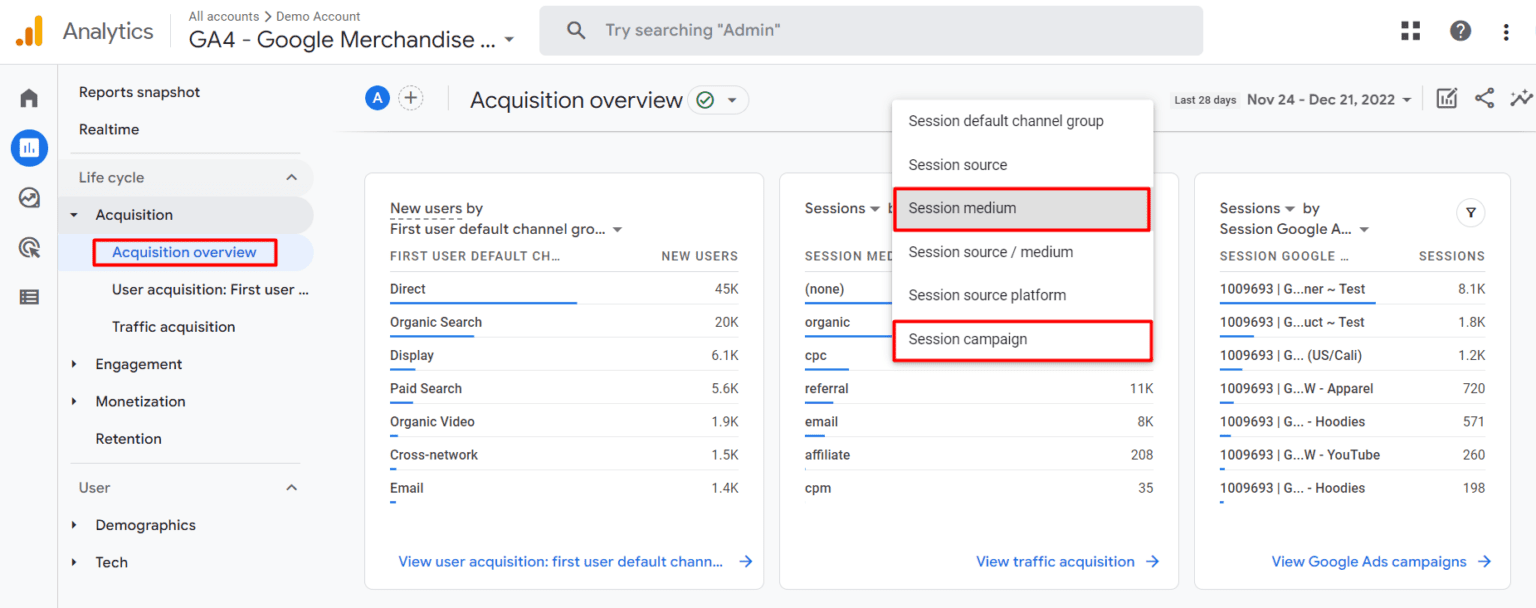Click the Share this report icon
This screenshot has height=608, width=1536.
1484,98
